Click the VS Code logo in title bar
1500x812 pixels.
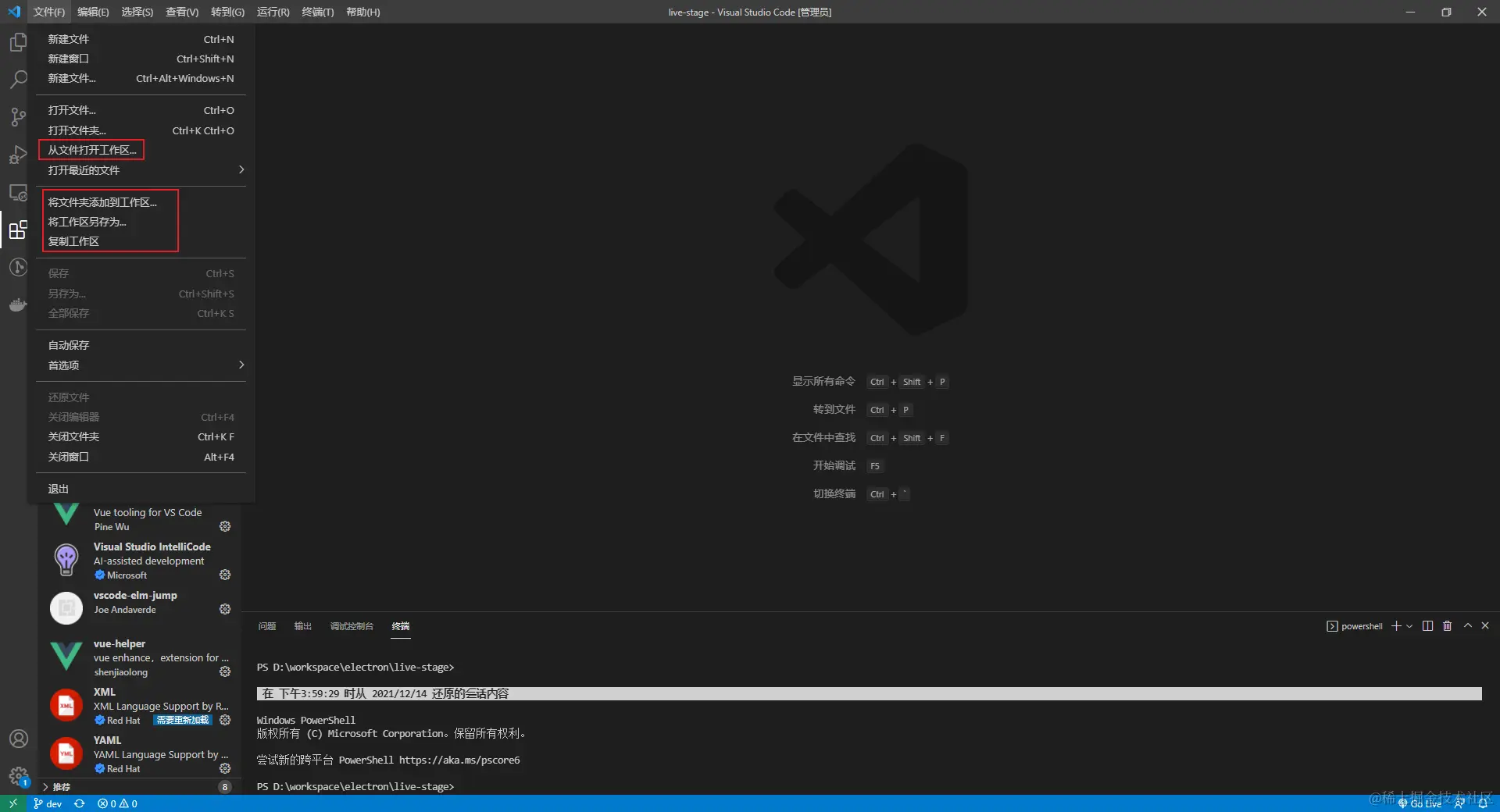[x=14, y=12]
